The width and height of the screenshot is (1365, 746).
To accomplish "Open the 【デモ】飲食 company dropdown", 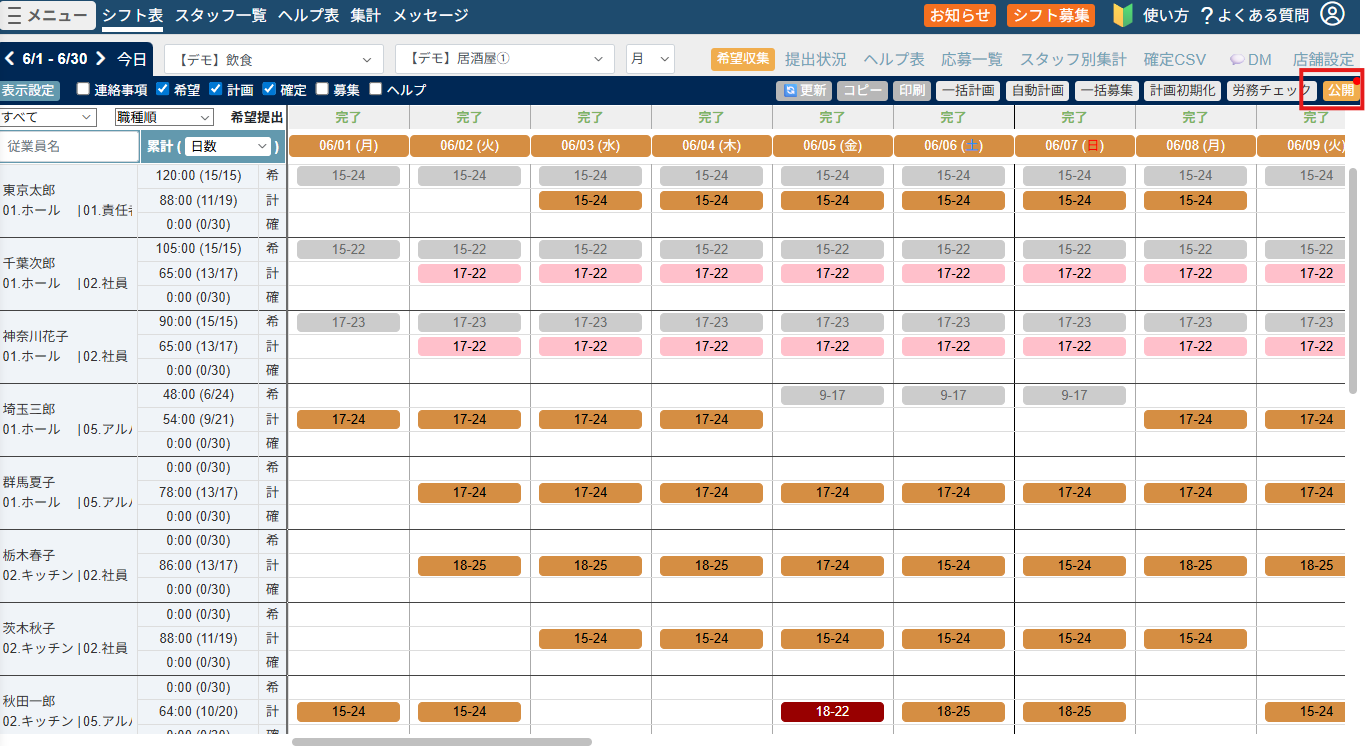I will 274,59.
